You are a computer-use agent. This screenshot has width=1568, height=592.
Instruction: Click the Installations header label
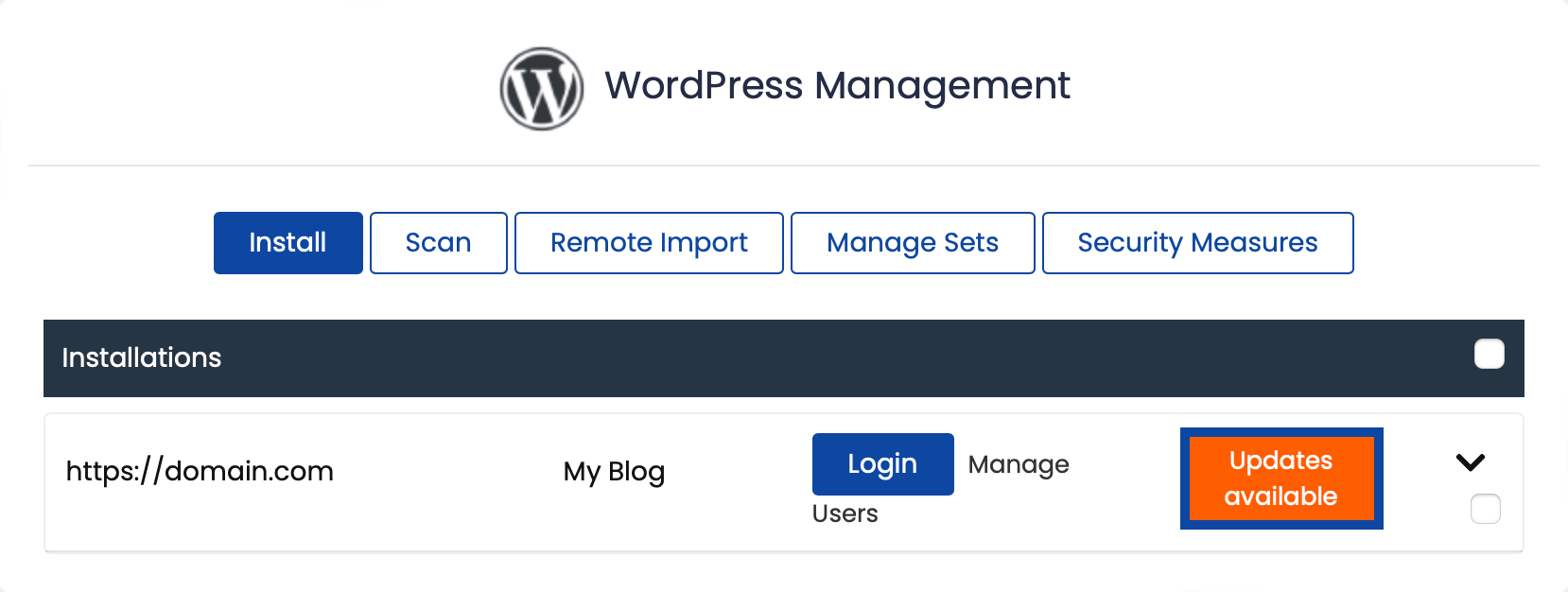coord(142,357)
